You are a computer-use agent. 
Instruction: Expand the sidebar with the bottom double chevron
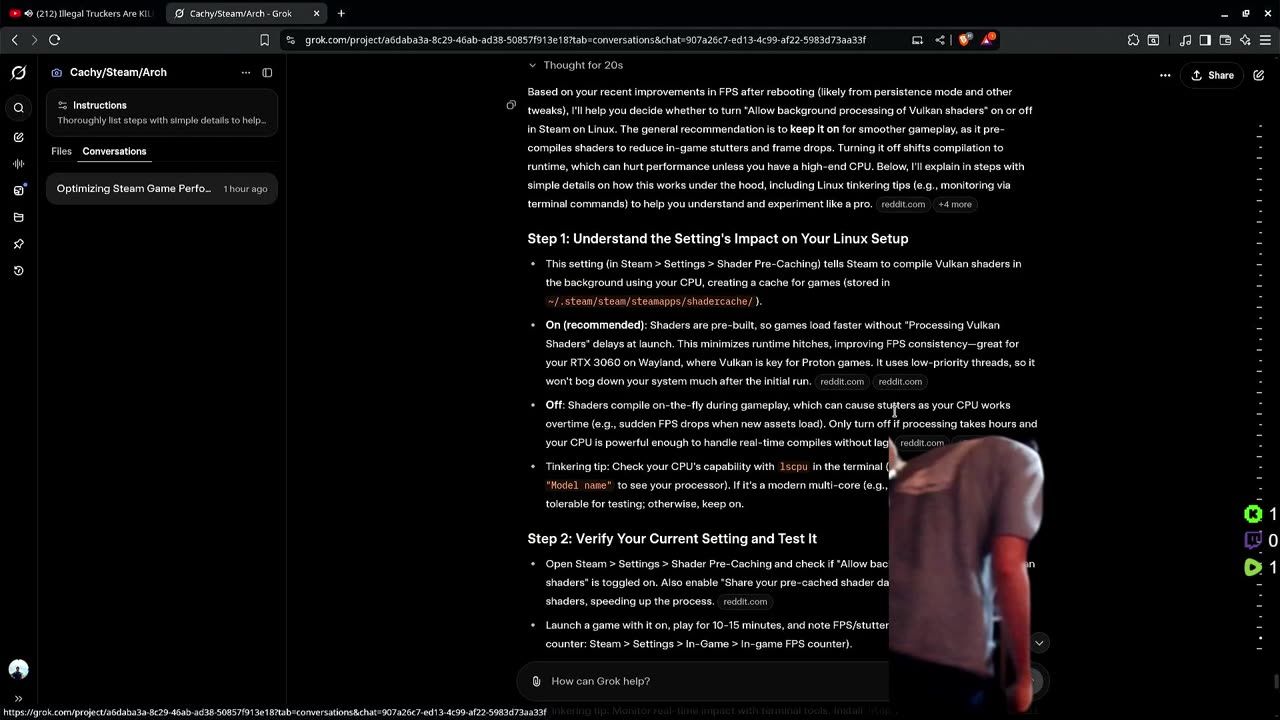coord(18,699)
